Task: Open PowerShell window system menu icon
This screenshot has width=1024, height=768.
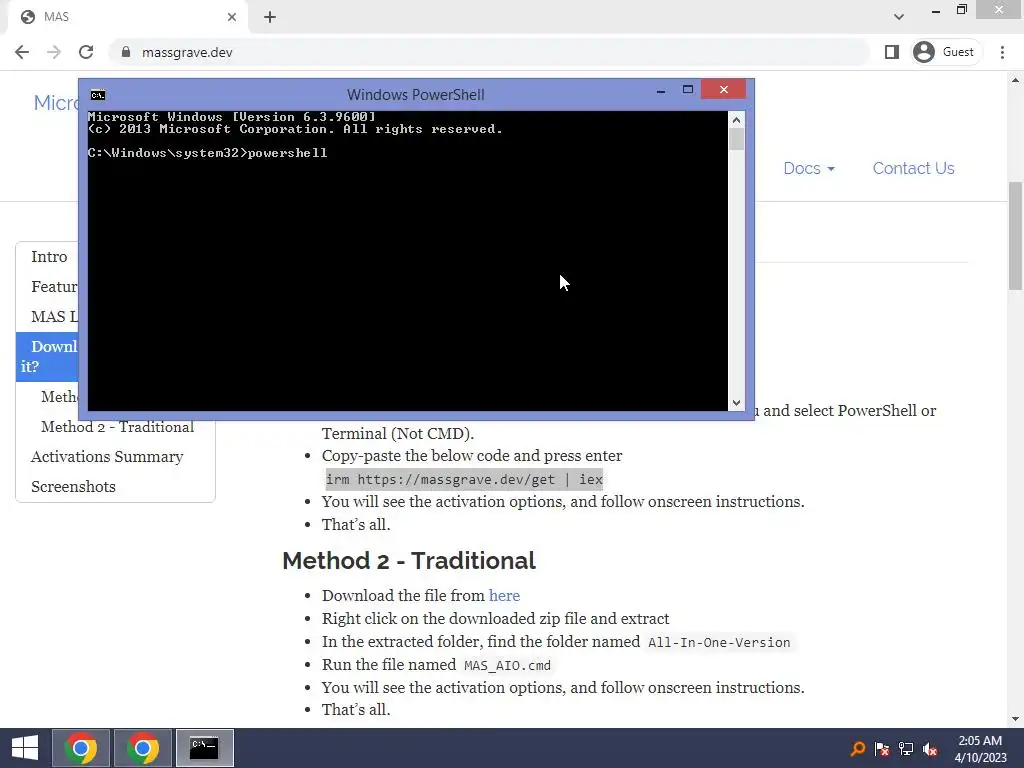Action: [98, 95]
